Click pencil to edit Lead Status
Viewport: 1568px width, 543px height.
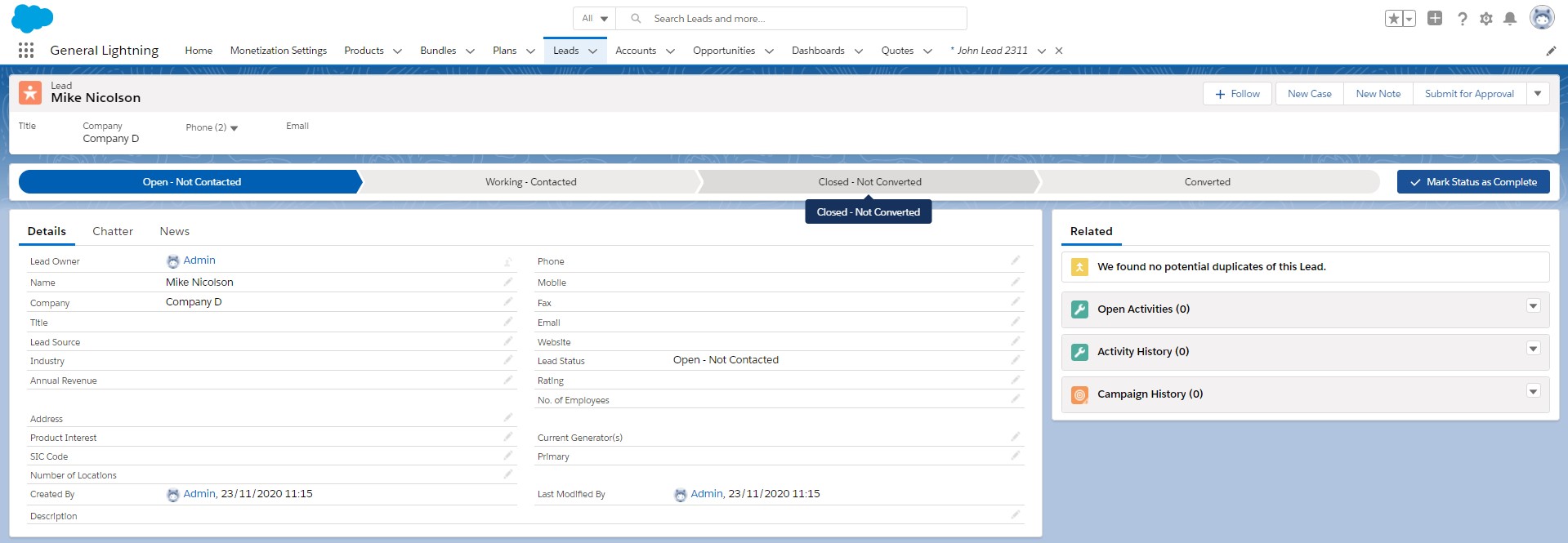(1015, 360)
